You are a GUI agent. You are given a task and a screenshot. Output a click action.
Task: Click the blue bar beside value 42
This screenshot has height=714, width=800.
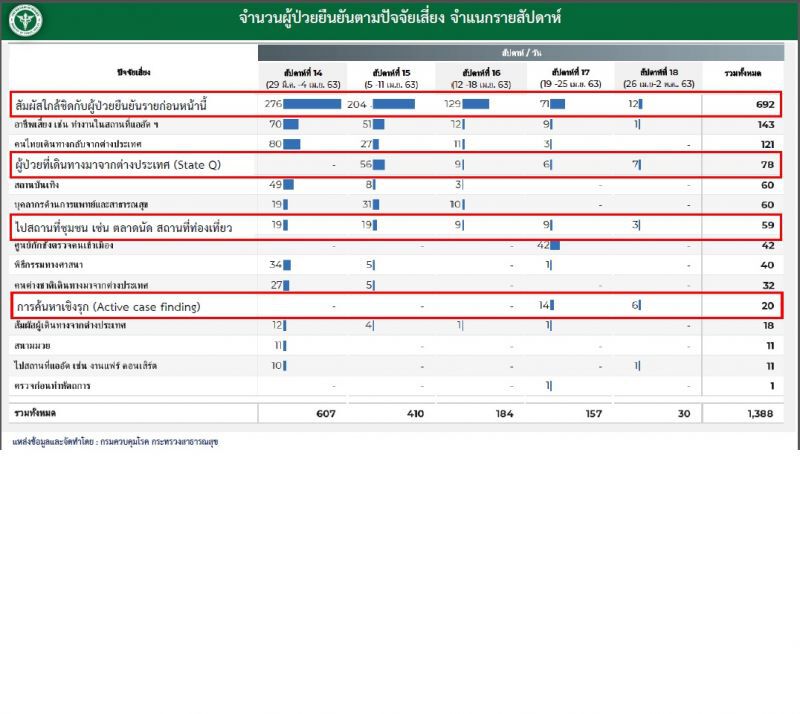555,245
